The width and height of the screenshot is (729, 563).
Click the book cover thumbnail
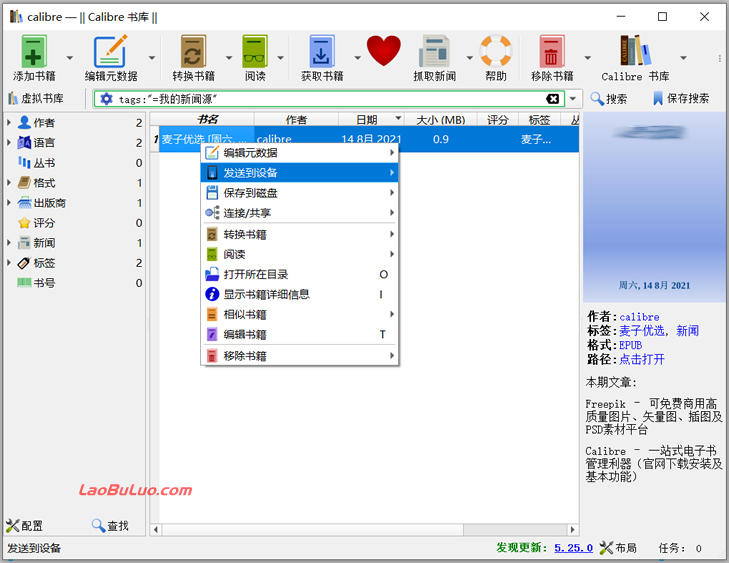point(653,207)
